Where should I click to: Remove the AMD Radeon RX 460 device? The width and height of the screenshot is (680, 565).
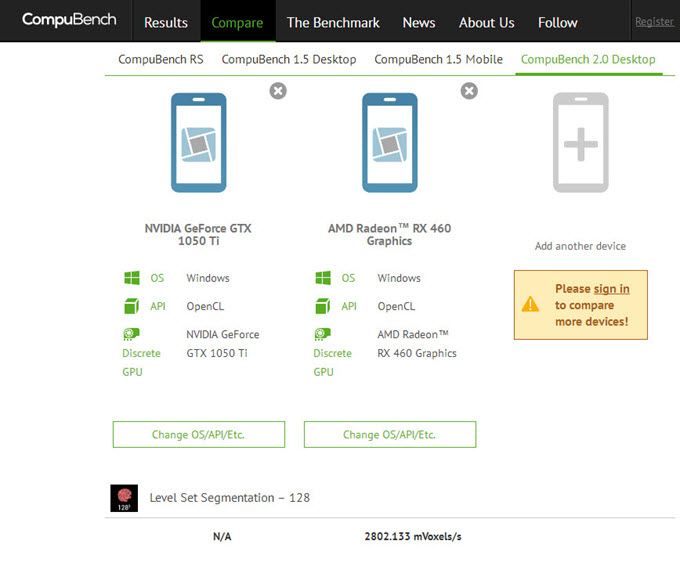(x=469, y=91)
